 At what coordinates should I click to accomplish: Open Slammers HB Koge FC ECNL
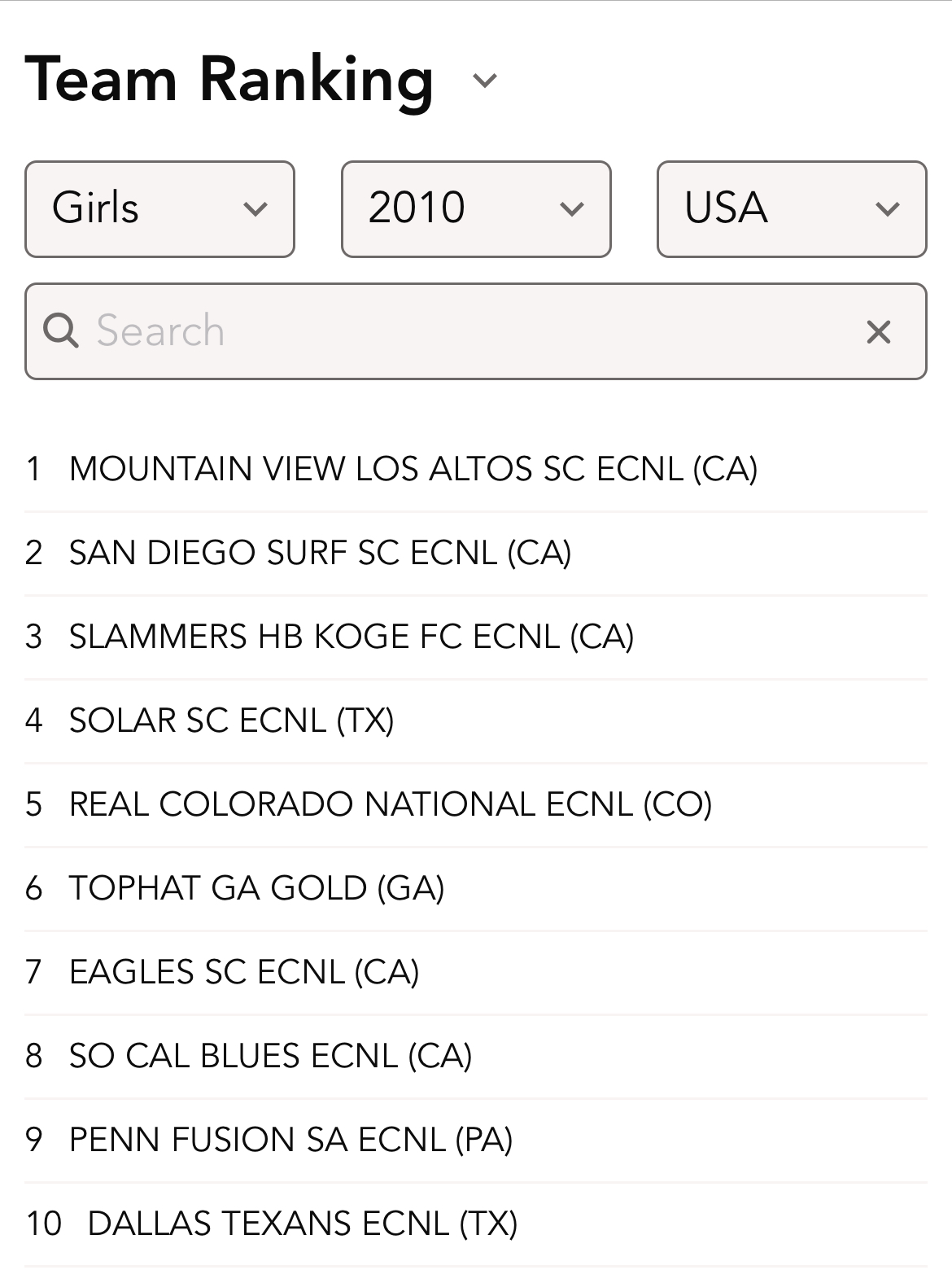point(352,637)
